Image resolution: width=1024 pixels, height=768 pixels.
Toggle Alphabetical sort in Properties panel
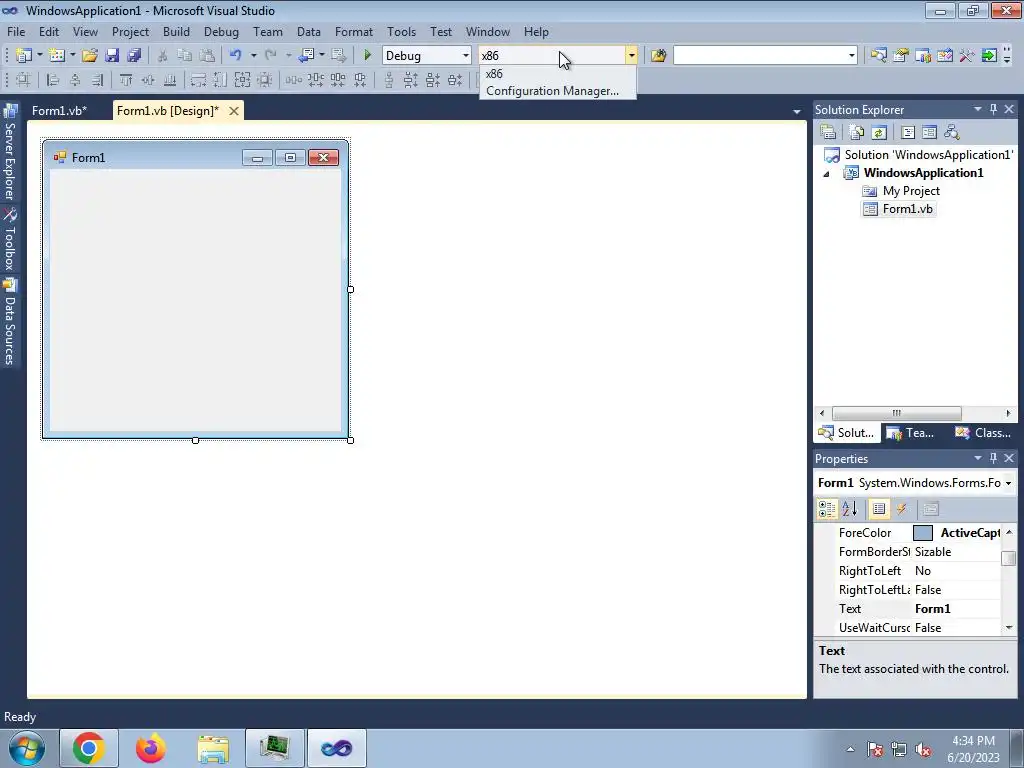click(x=849, y=509)
